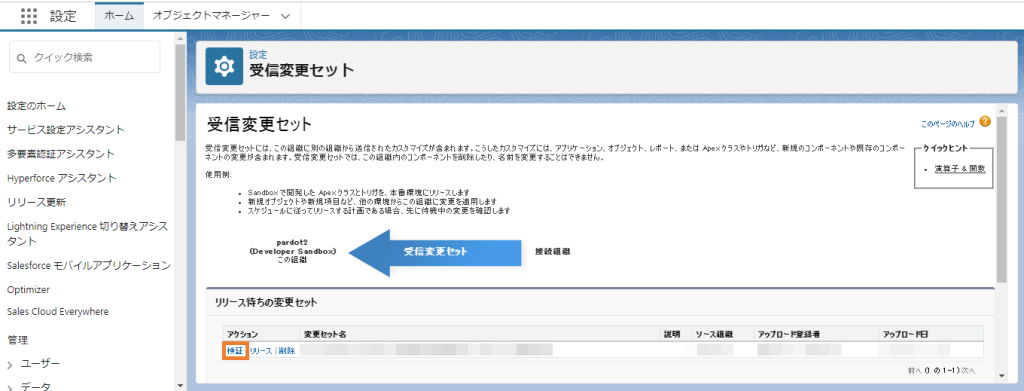Switch to the ホーム tab

[119, 17]
